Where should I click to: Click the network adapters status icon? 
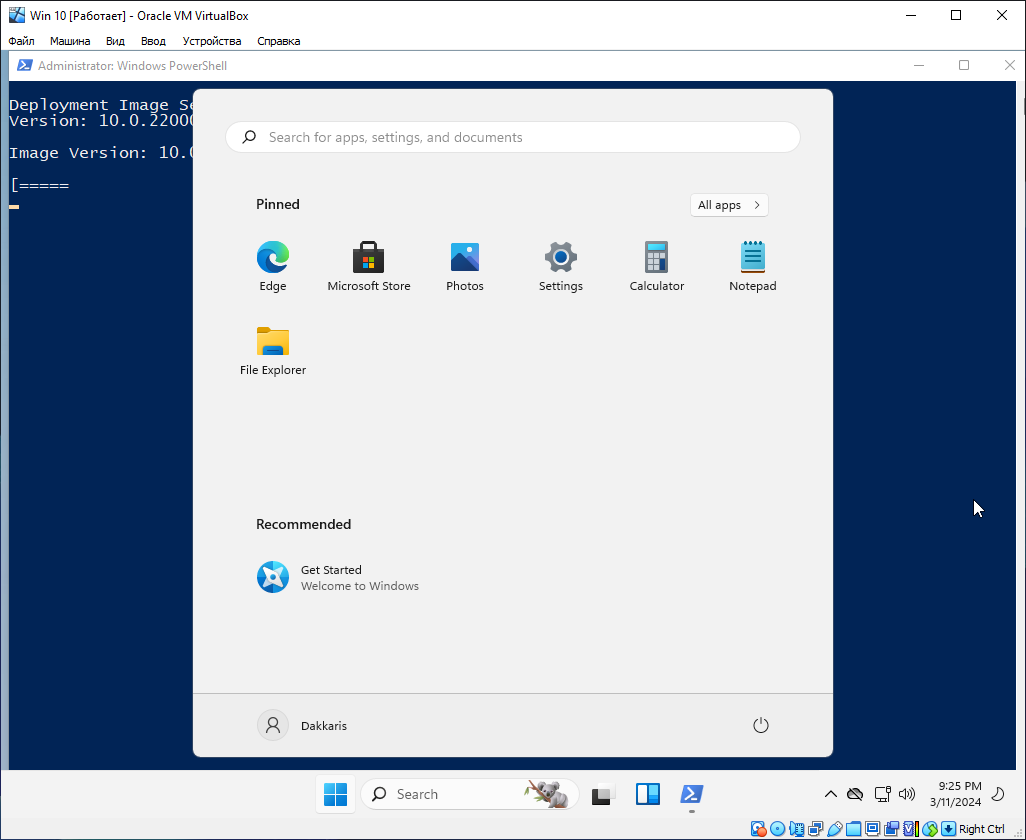click(x=815, y=829)
